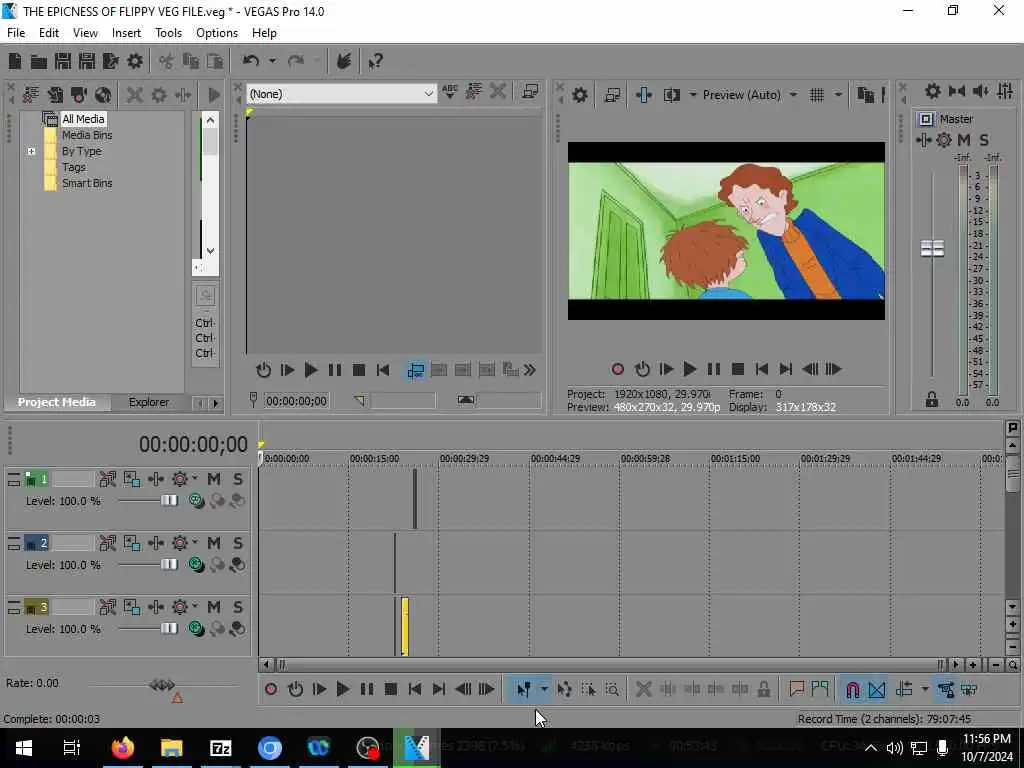Click the Undo arrow button
Image resolution: width=1024 pixels, height=768 pixels.
[x=251, y=61]
